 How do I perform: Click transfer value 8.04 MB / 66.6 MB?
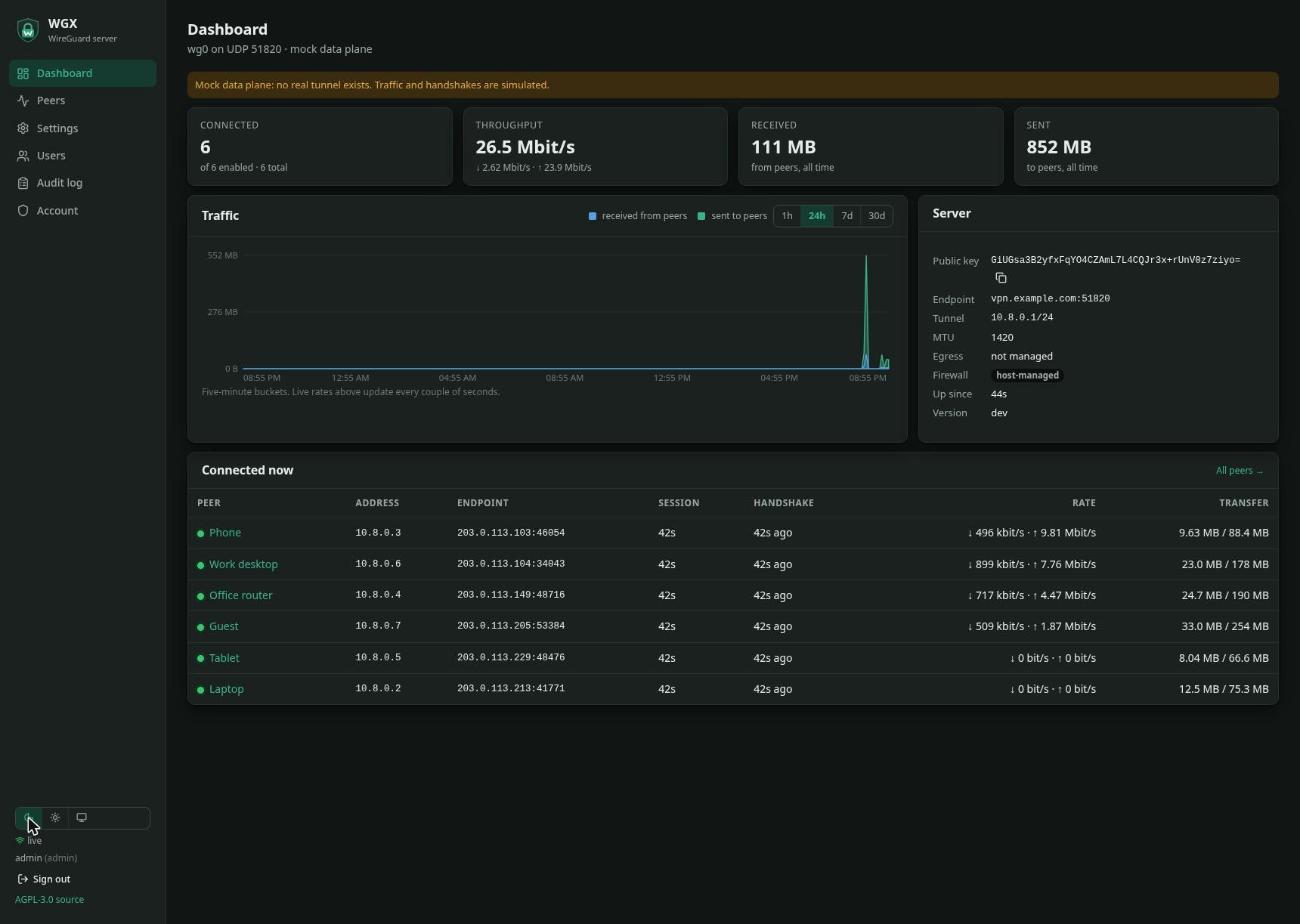(1224, 658)
